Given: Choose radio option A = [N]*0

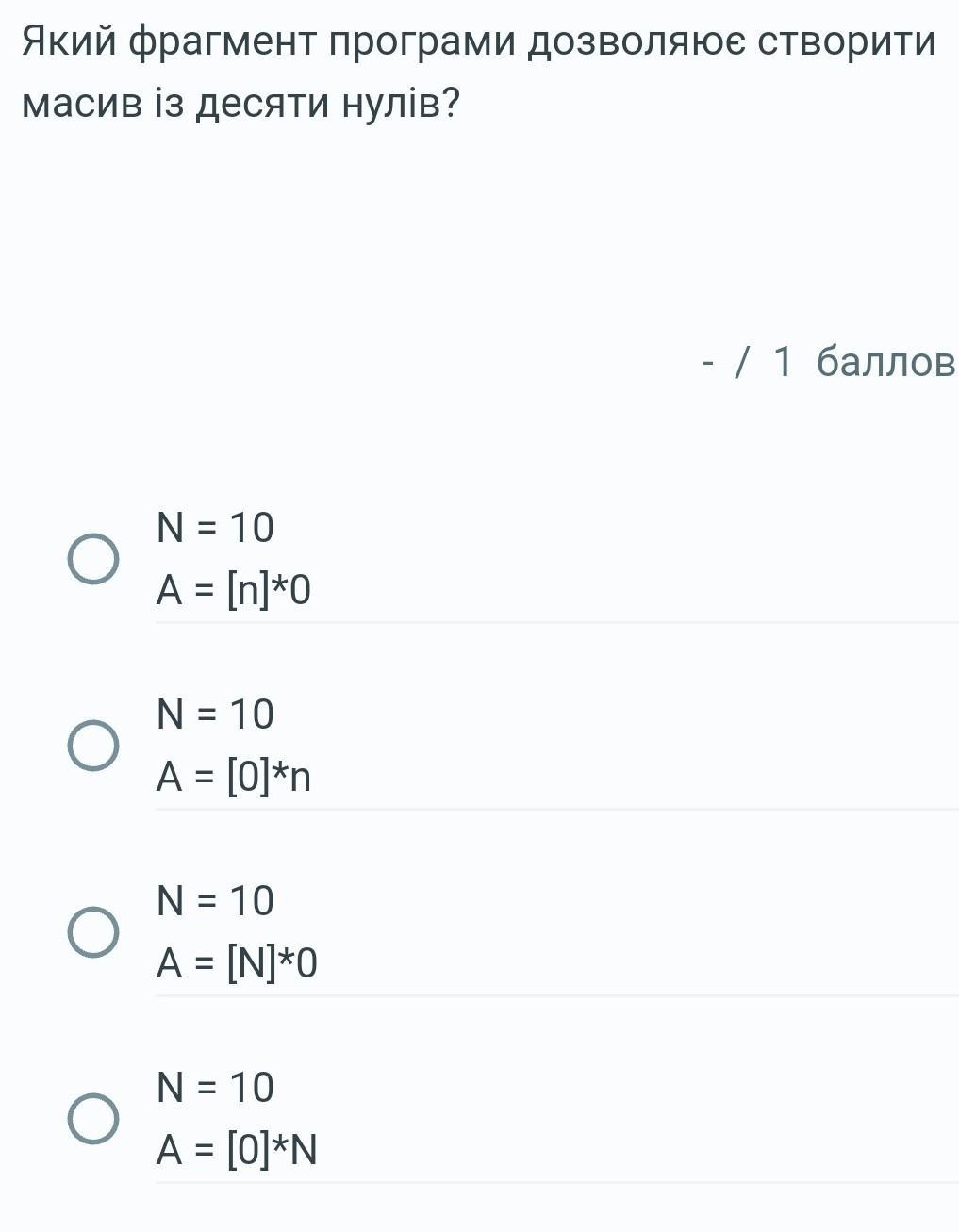Looking at the screenshot, I should 93,932.
